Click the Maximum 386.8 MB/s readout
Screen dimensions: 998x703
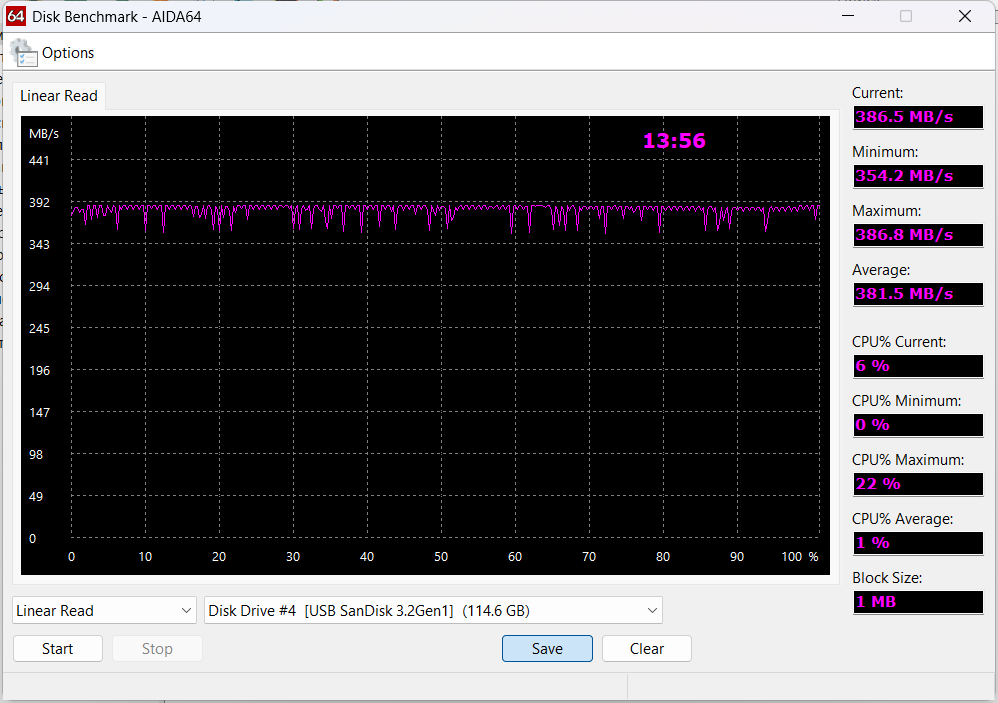pos(917,235)
